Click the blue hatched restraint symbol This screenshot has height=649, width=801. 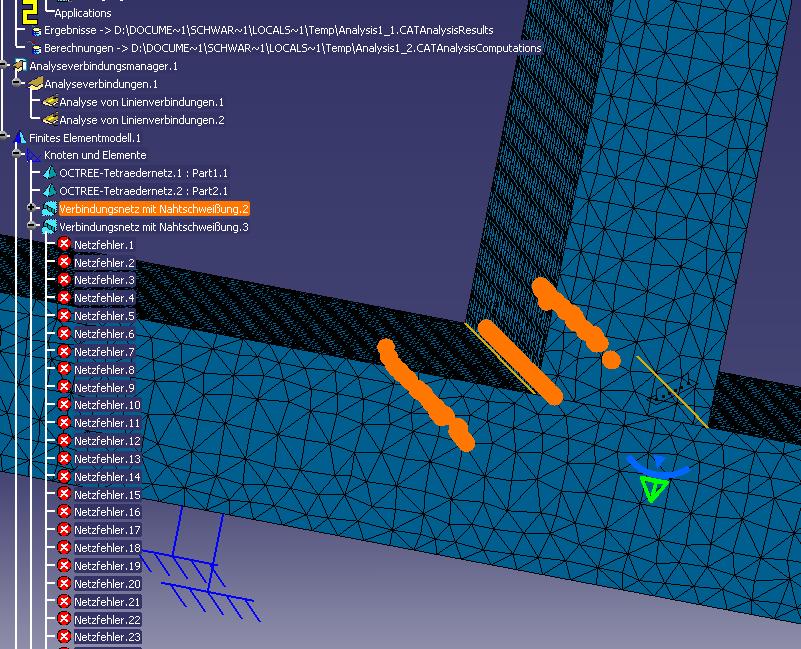click(x=200, y=565)
